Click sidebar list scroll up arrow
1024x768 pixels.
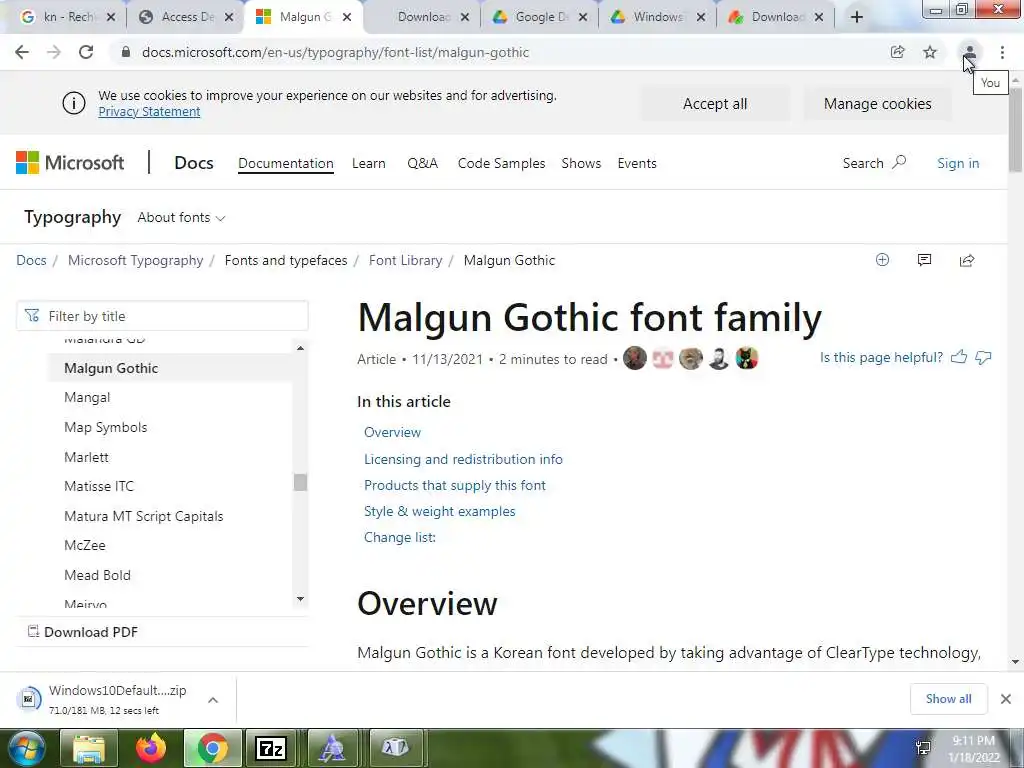300,348
